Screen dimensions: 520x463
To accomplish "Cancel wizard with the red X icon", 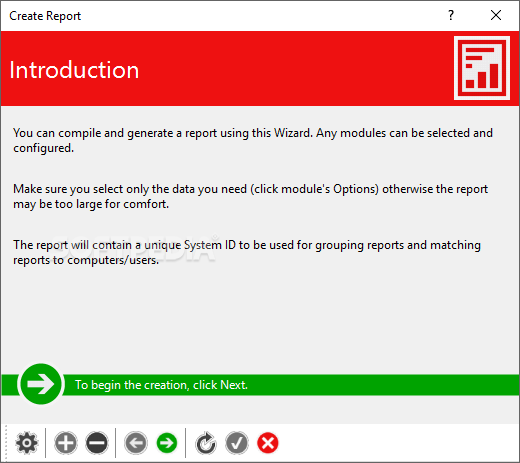I will 268,443.
